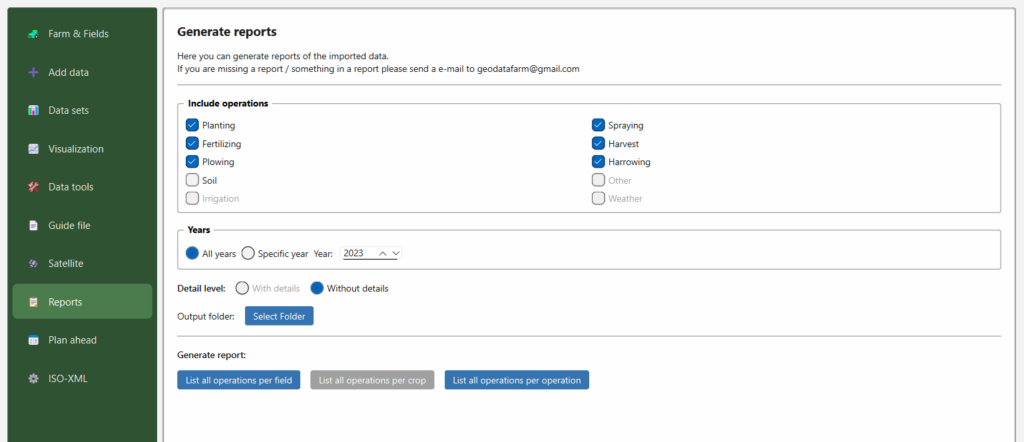Click the Data tools wrench icon
This screenshot has height=442, width=1024.
[x=33, y=187]
